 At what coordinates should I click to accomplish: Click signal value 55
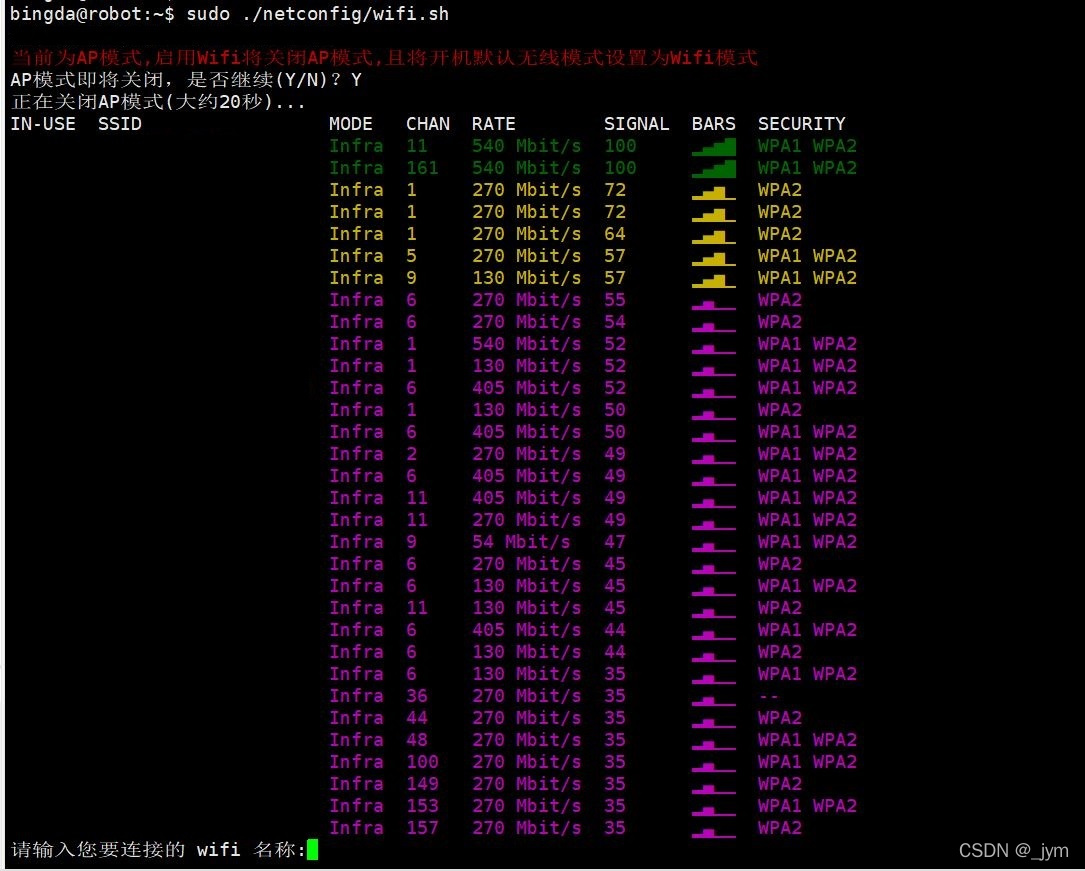pos(614,300)
